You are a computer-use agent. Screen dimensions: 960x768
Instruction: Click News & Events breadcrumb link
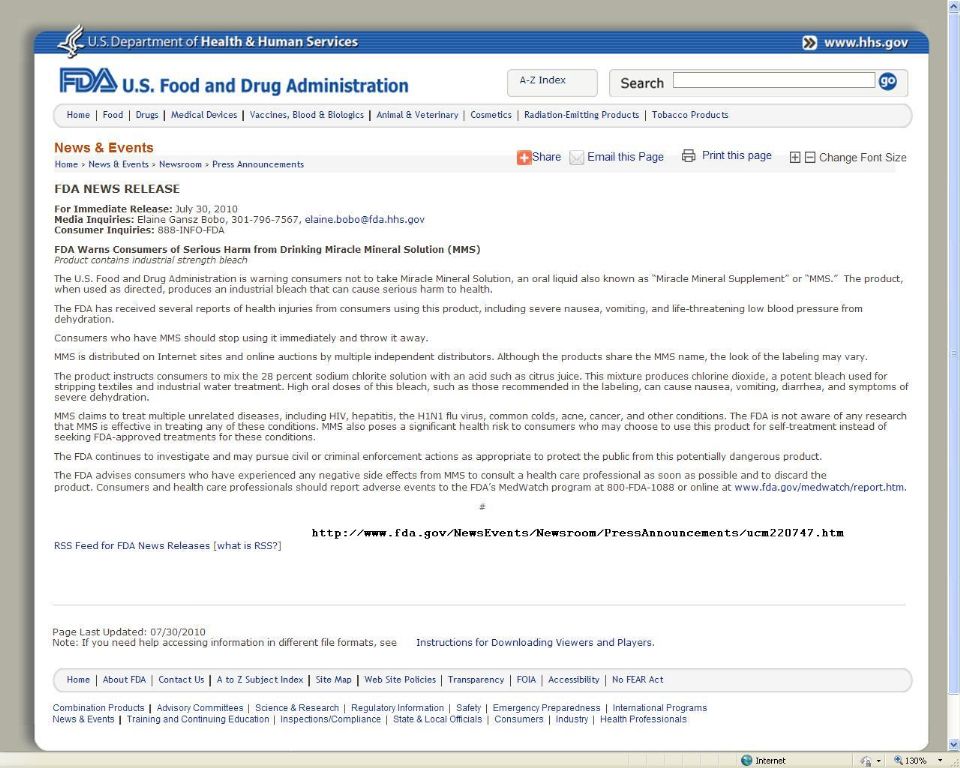[118, 164]
